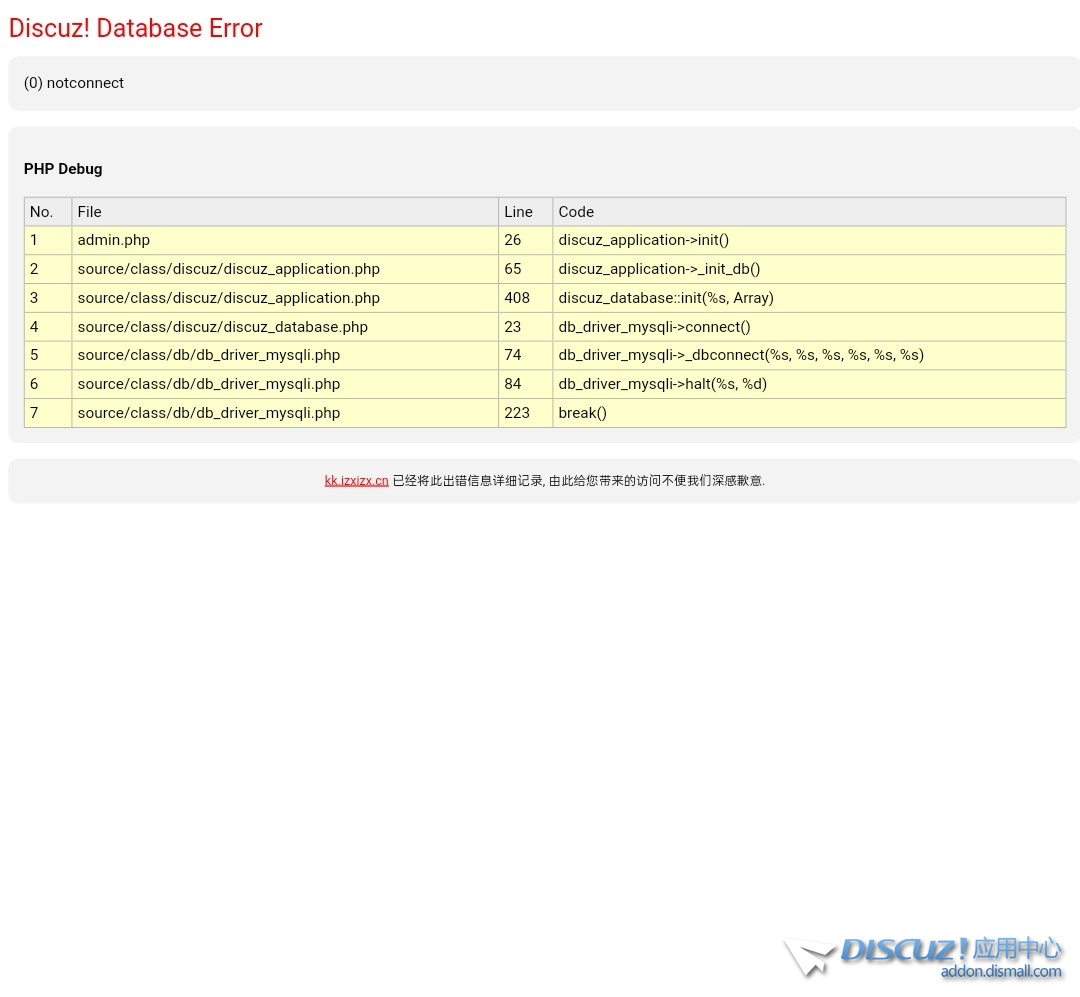Select the discuz_database.php file path cell
Viewport: 1080px width, 997px height.
[x=222, y=327]
